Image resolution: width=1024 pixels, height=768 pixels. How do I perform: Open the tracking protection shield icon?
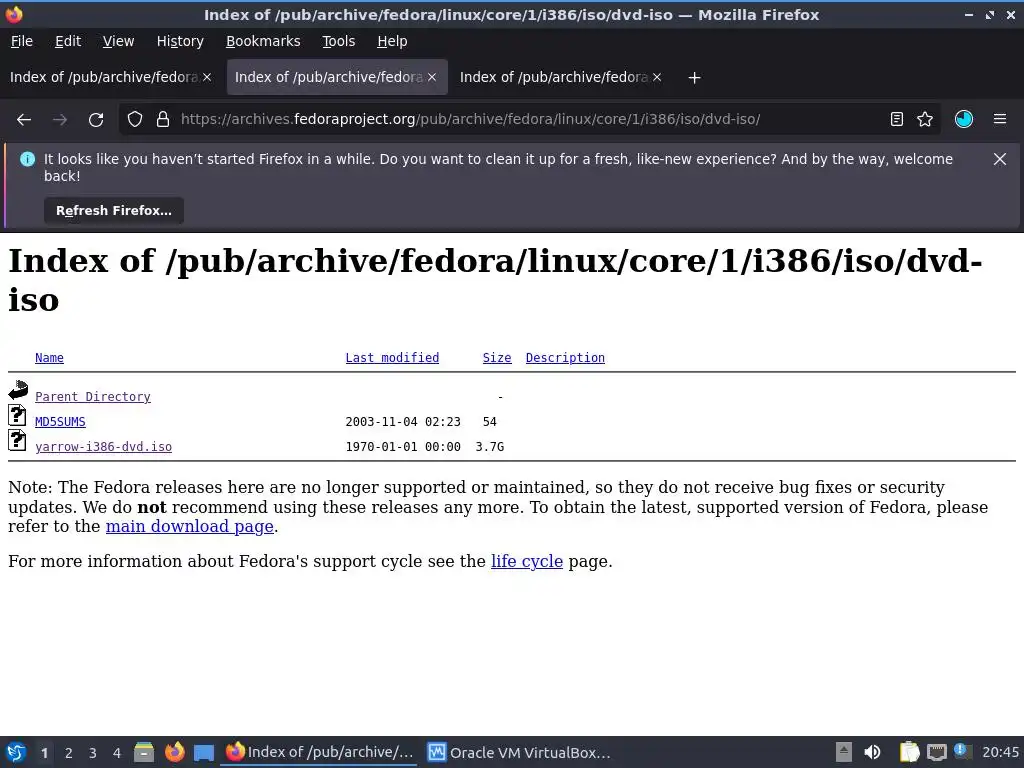pyautogui.click(x=135, y=120)
